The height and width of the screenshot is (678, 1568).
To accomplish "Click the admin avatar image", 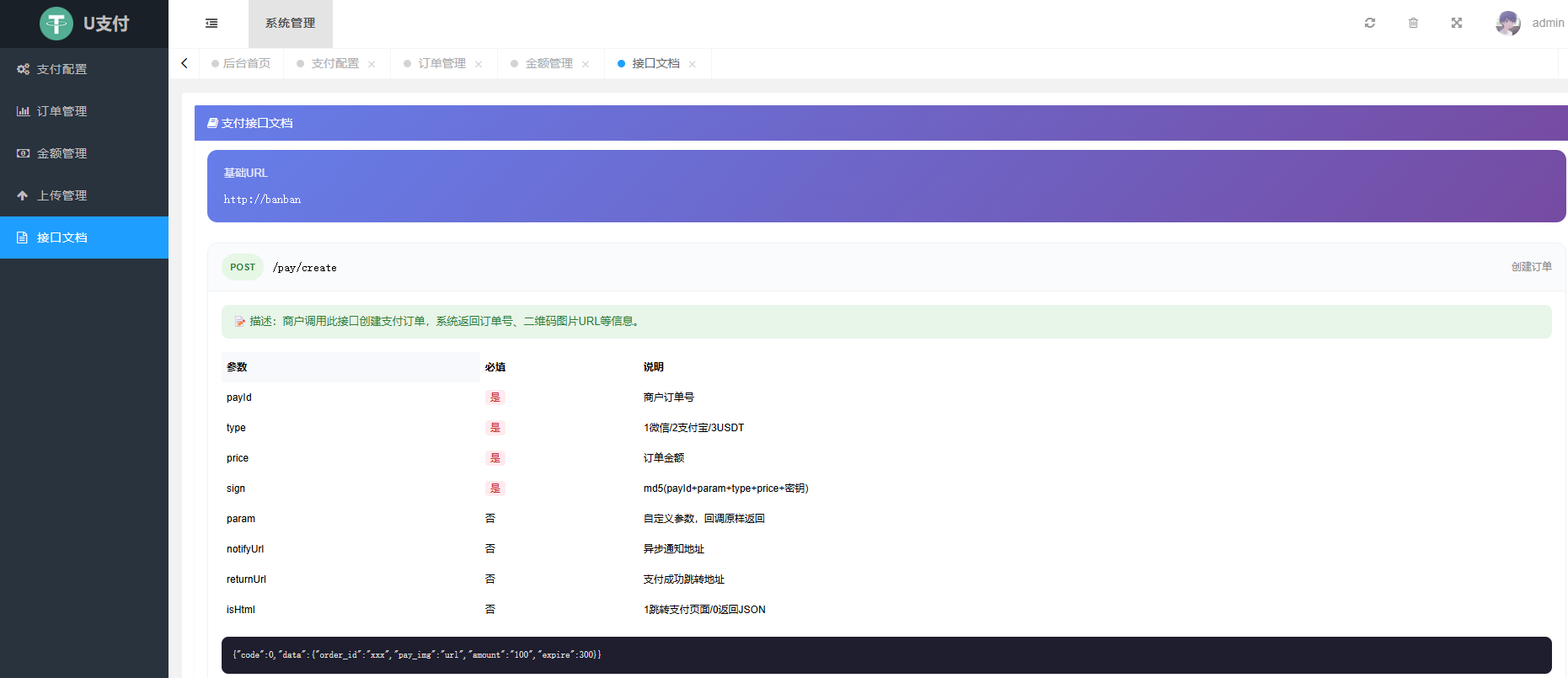I will (1508, 23).
